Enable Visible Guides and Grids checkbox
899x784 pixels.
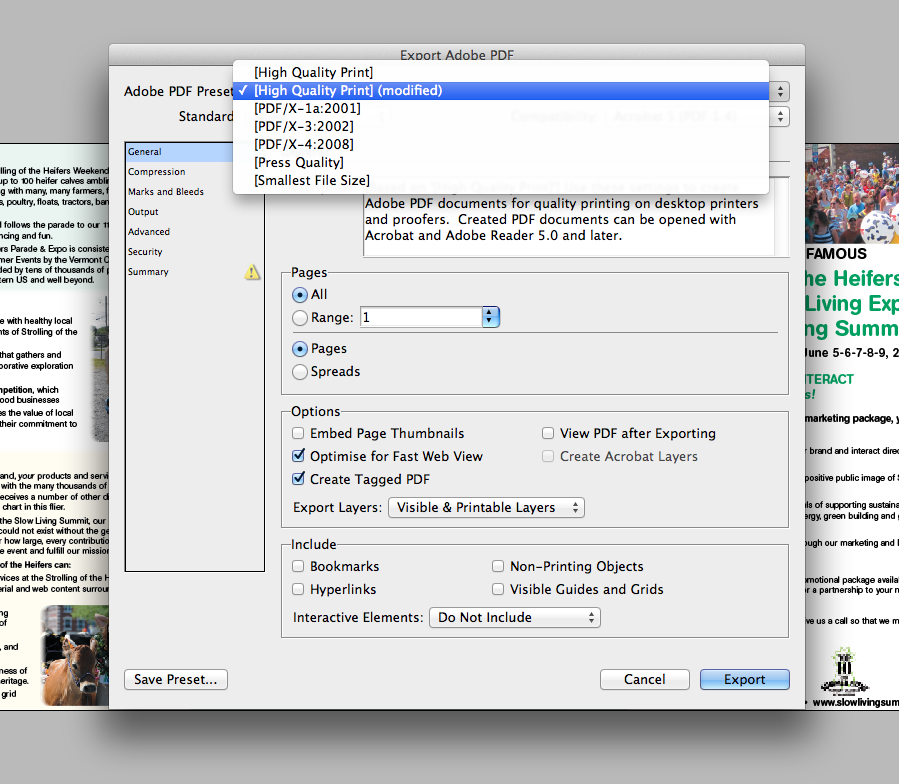tap(498, 589)
